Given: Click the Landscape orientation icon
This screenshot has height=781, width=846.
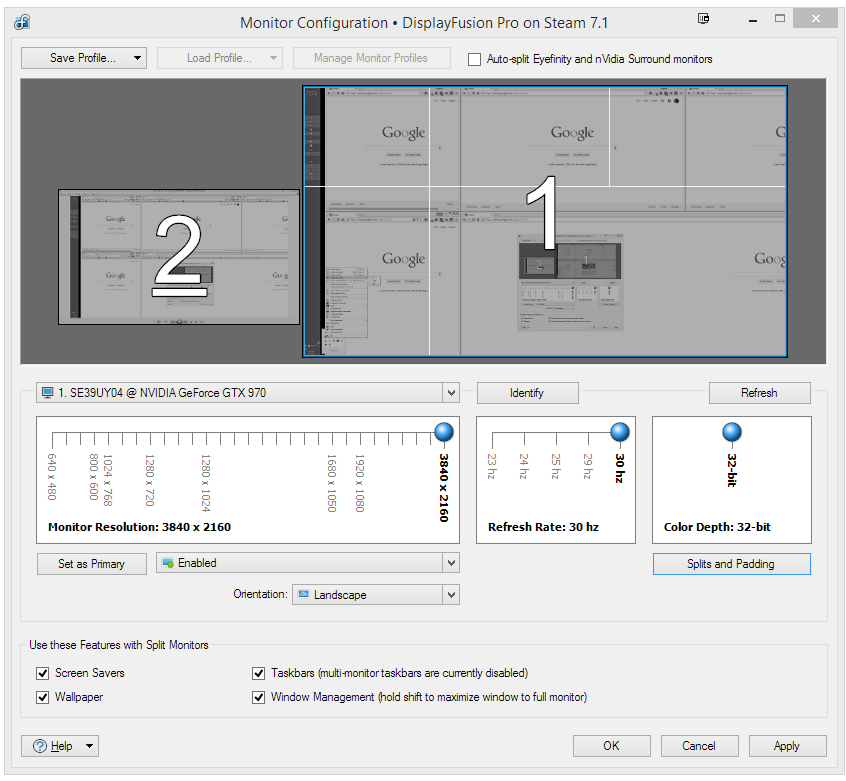Looking at the screenshot, I should click(x=304, y=595).
